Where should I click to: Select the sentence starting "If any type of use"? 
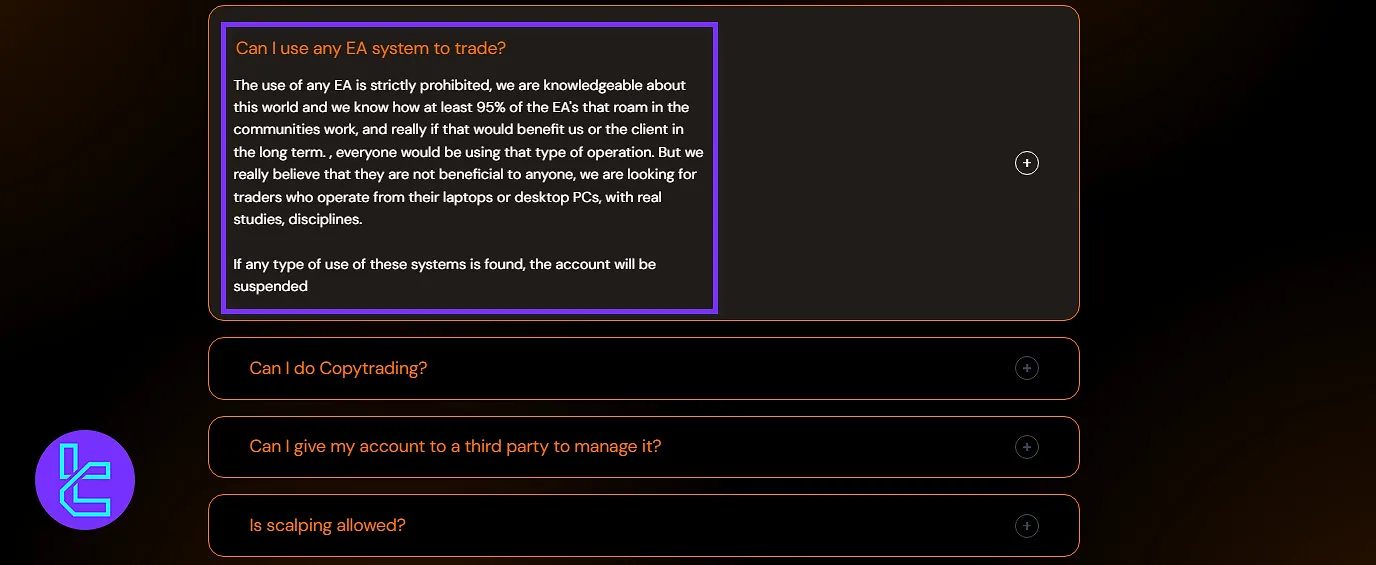click(444, 264)
